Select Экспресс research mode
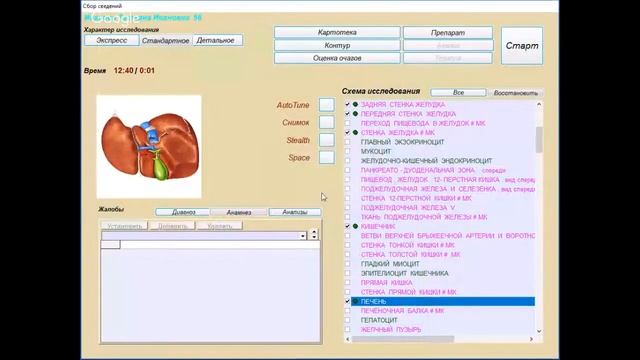This screenshot has height=360, width=640. tap(112, 40)
